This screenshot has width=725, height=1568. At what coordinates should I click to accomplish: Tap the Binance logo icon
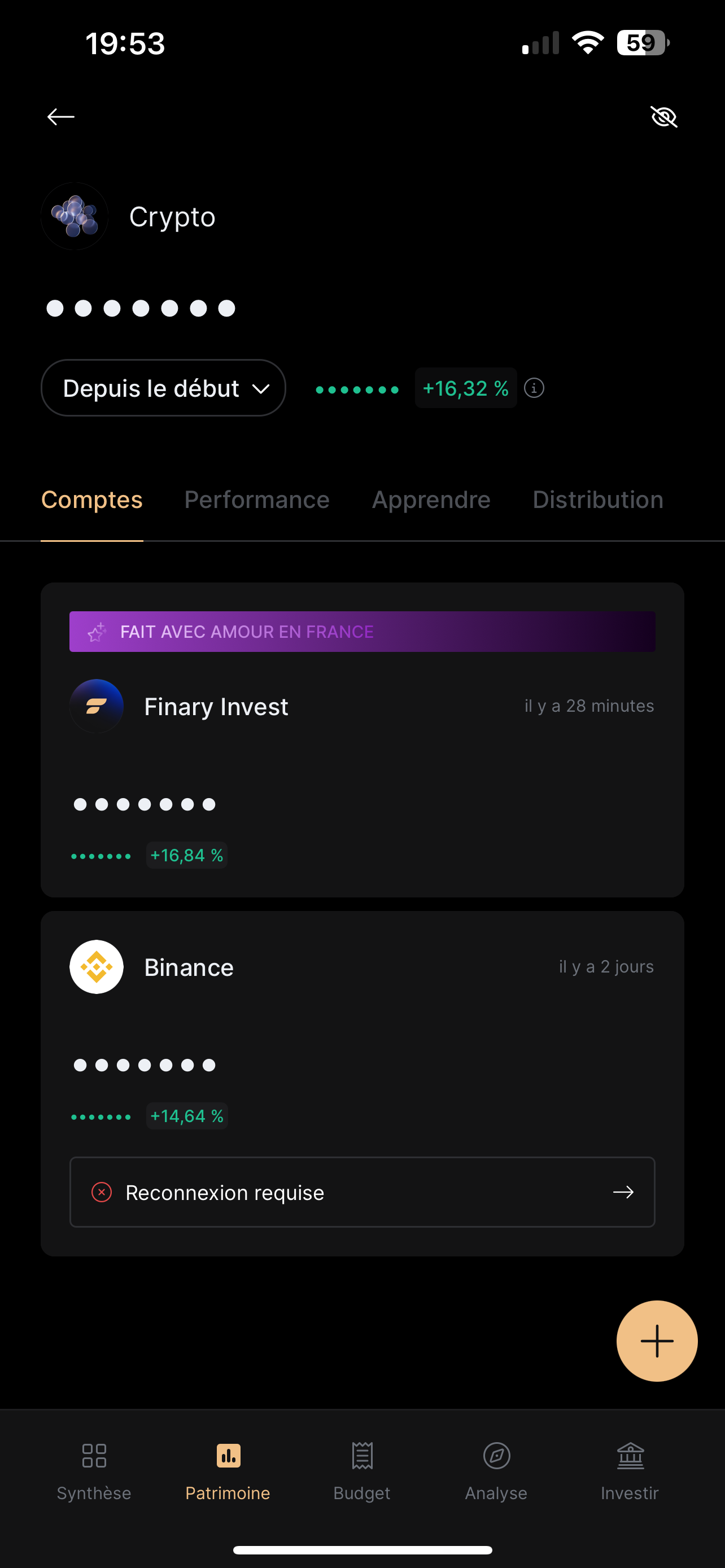pyautogui.click(x=97, y=967)
